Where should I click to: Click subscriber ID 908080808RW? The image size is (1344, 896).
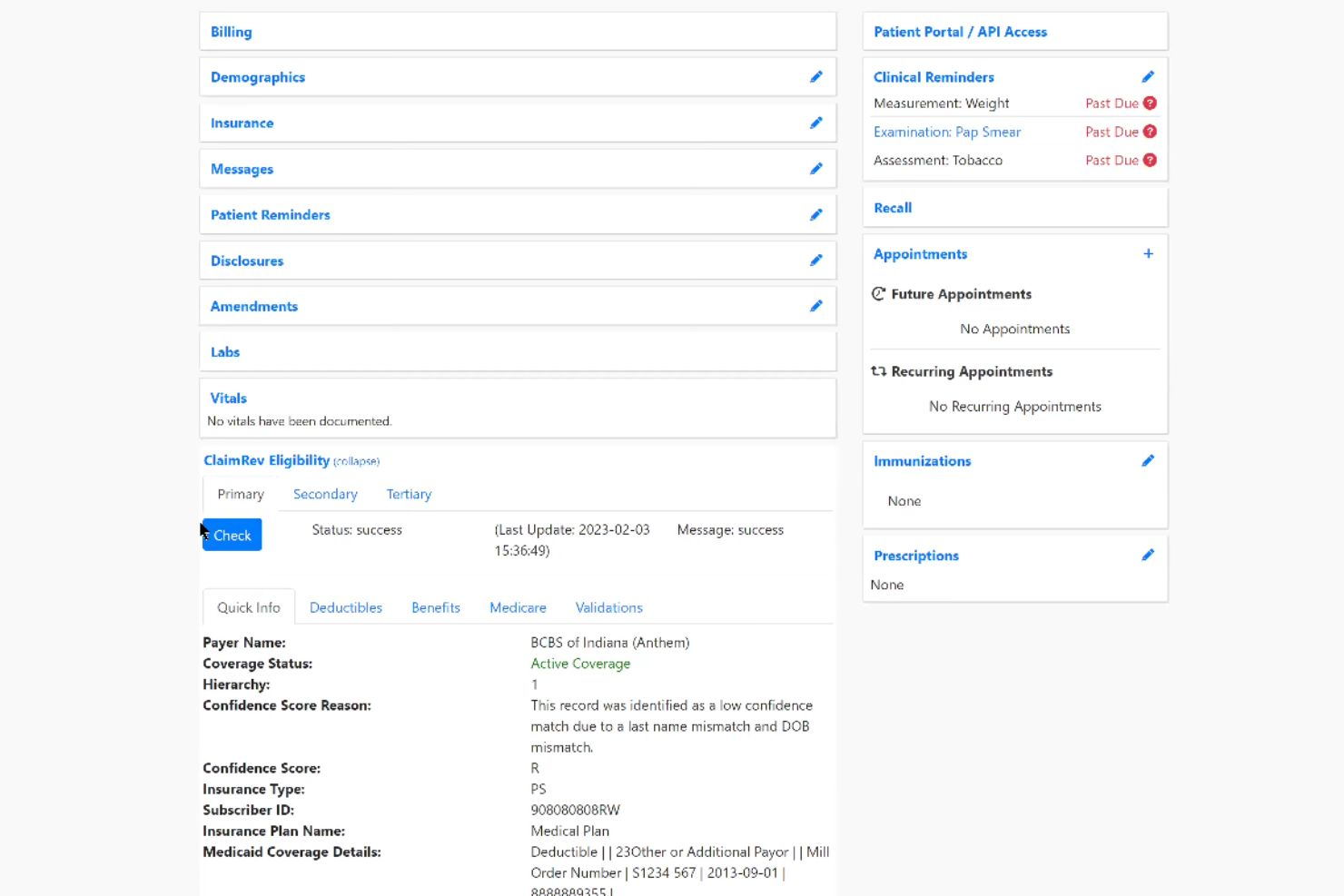coord(575,810)
